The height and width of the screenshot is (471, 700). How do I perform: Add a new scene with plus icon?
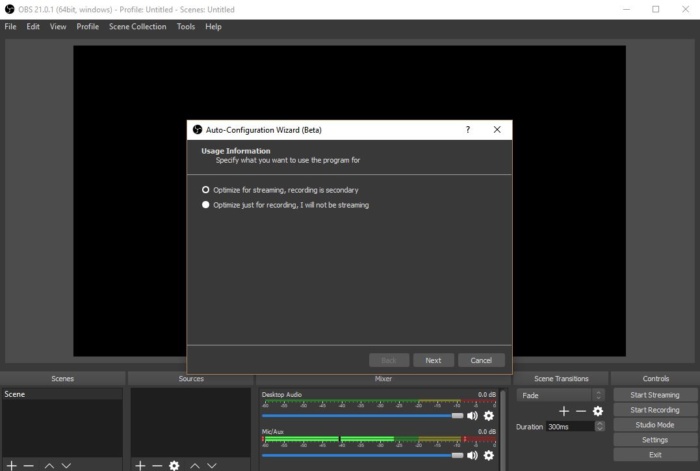(12, 465)
